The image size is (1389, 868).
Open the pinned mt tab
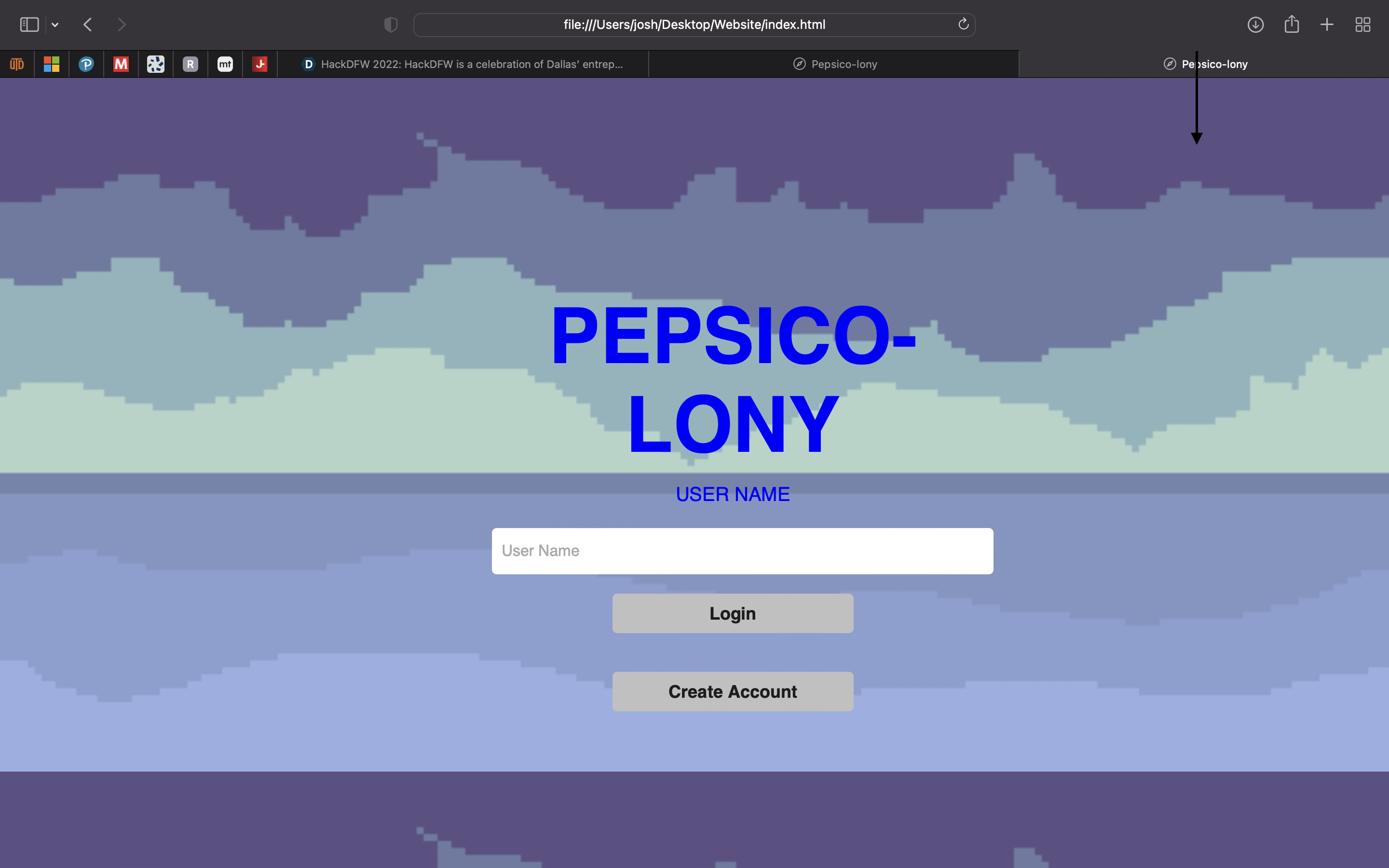point(225,64)
